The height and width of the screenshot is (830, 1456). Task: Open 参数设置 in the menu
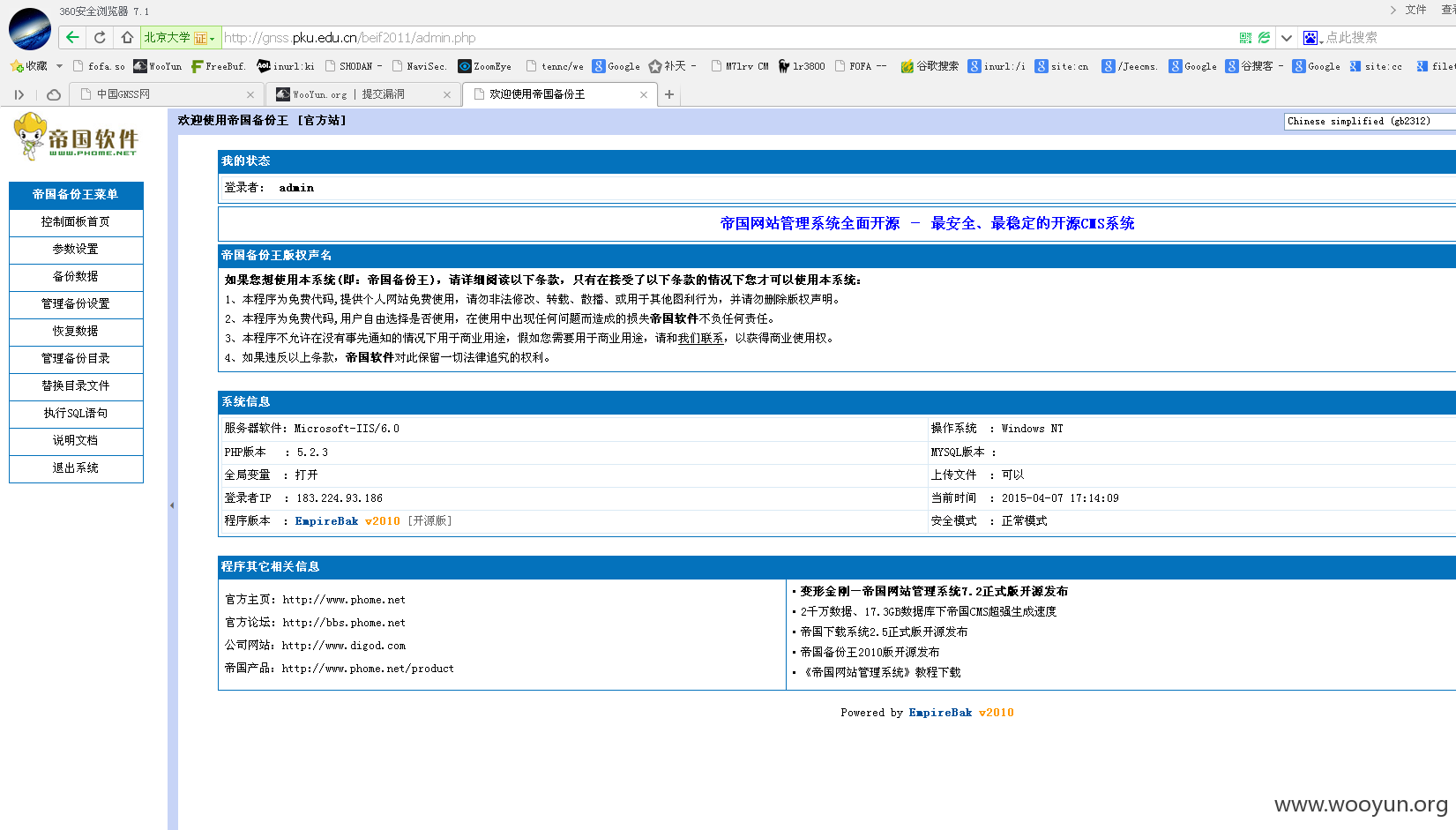(x=76, y=250)
